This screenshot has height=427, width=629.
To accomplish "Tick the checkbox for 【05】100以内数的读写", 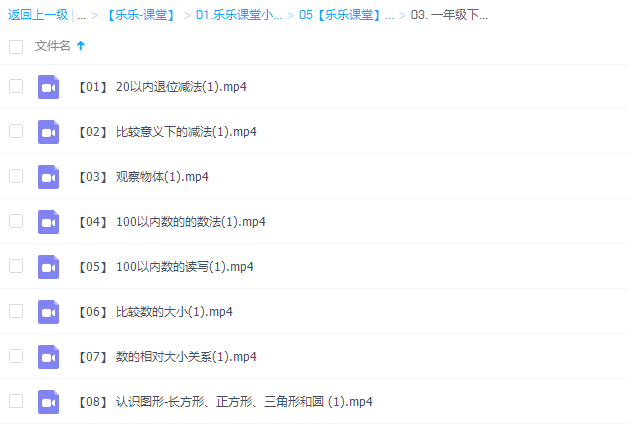I will coord(15,266).
